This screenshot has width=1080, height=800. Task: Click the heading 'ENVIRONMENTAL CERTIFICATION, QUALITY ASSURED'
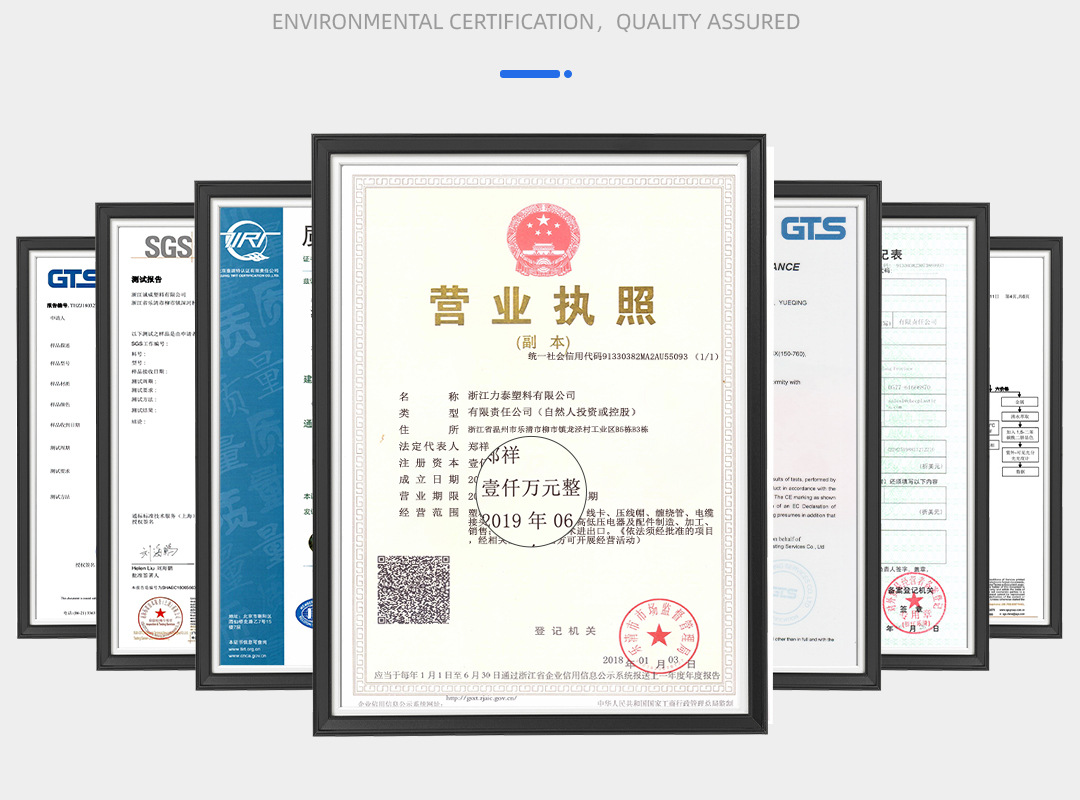pos(536,22)
